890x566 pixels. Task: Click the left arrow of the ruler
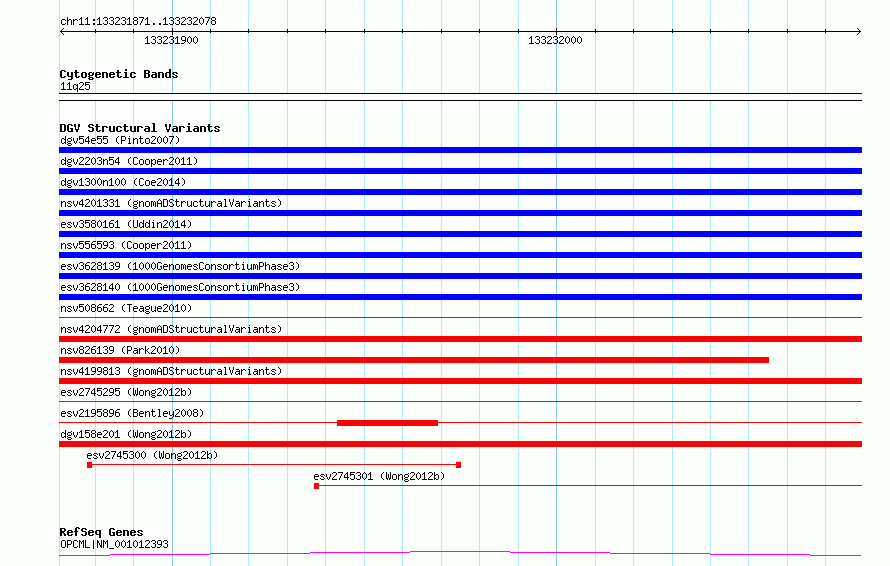point(62,32)
